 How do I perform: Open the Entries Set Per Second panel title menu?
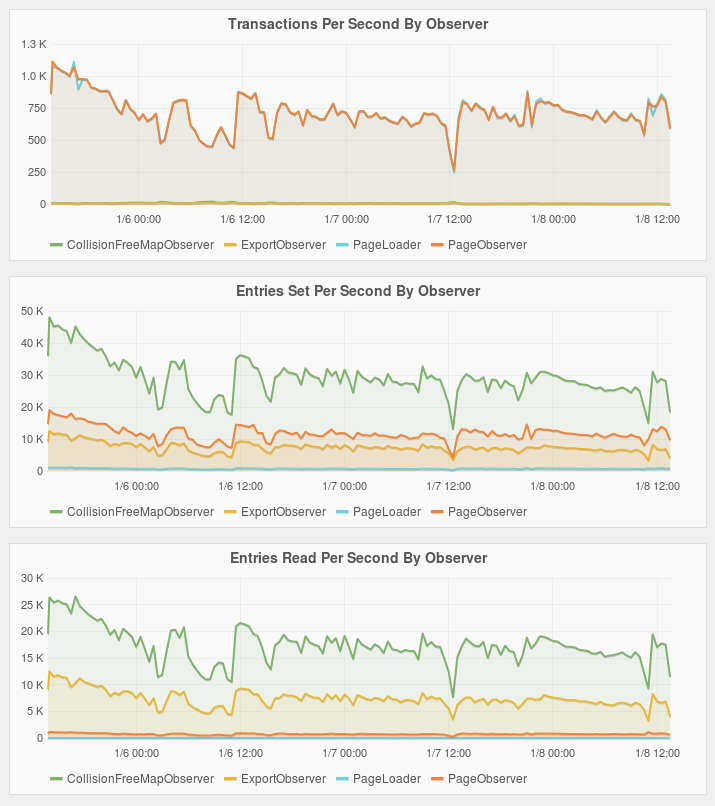point(358,291)
